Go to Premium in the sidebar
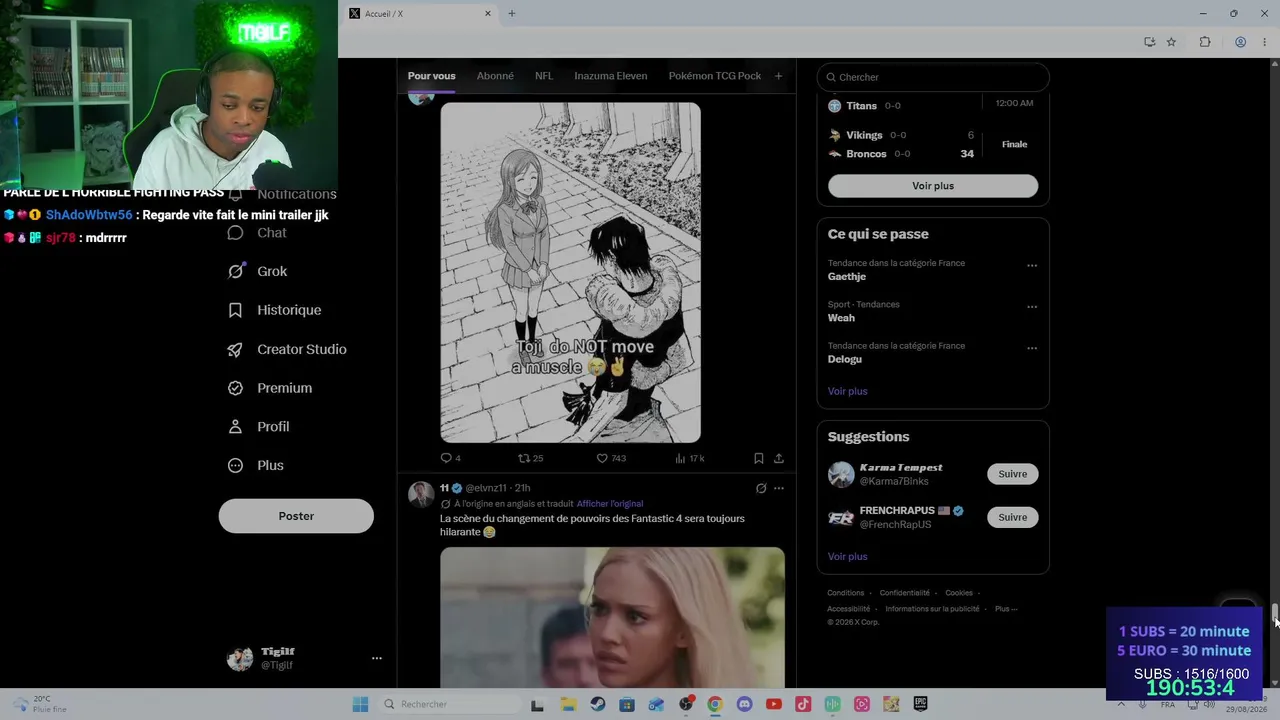Image resolution: width=1280 pixels, height=720 pixels. (x=270, y=388)
